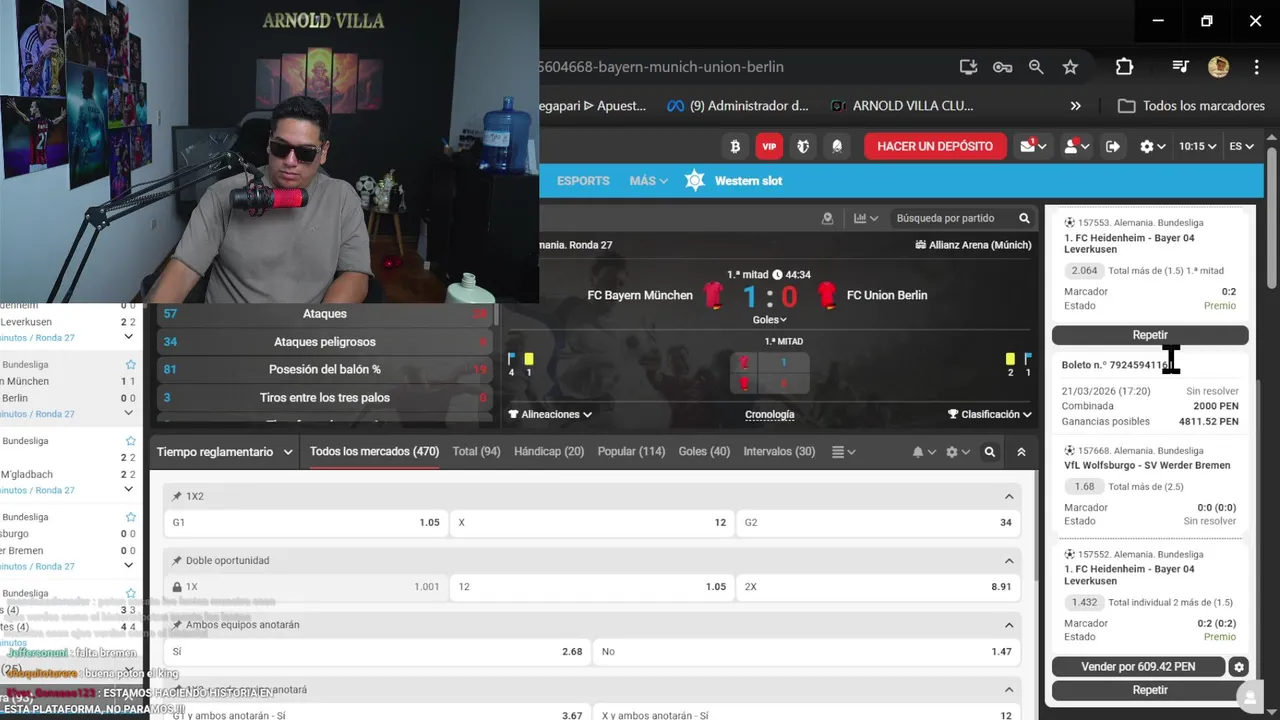This screenshot has height=720, width=1280.
Task: Select Sí odds 2.68
Action: pyautogui.click(x=377, y=651)
